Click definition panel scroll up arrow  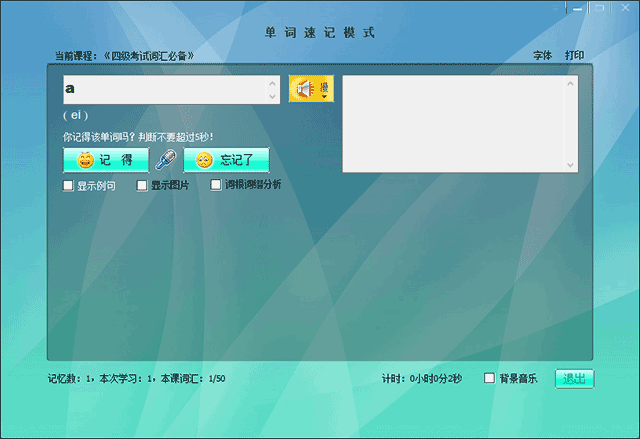pyautogui.click(x=570, y=84)
